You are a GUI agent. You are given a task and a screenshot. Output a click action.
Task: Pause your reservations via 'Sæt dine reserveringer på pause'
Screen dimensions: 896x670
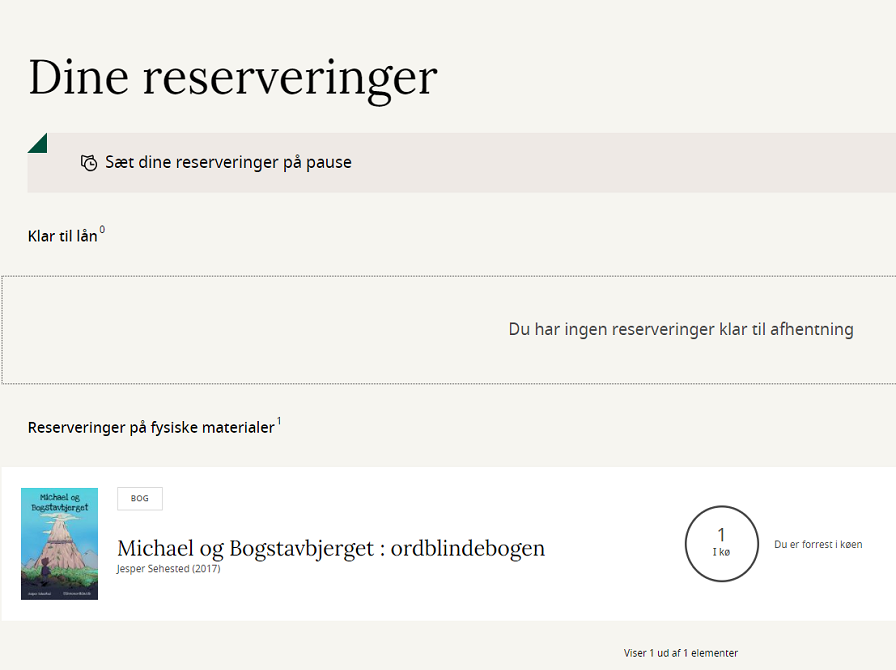pos(229,162)
